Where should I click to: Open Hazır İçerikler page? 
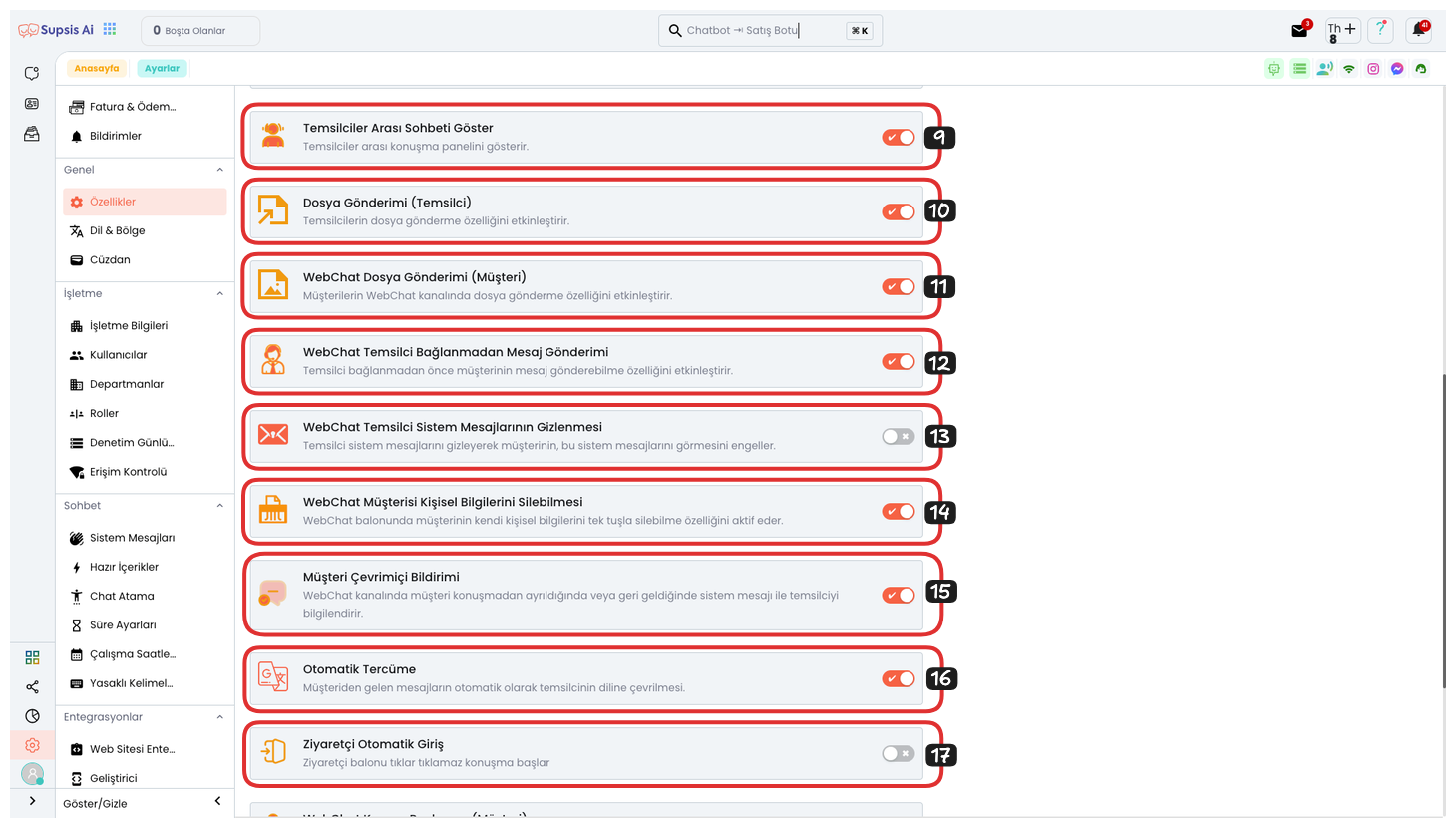(145, 567)
